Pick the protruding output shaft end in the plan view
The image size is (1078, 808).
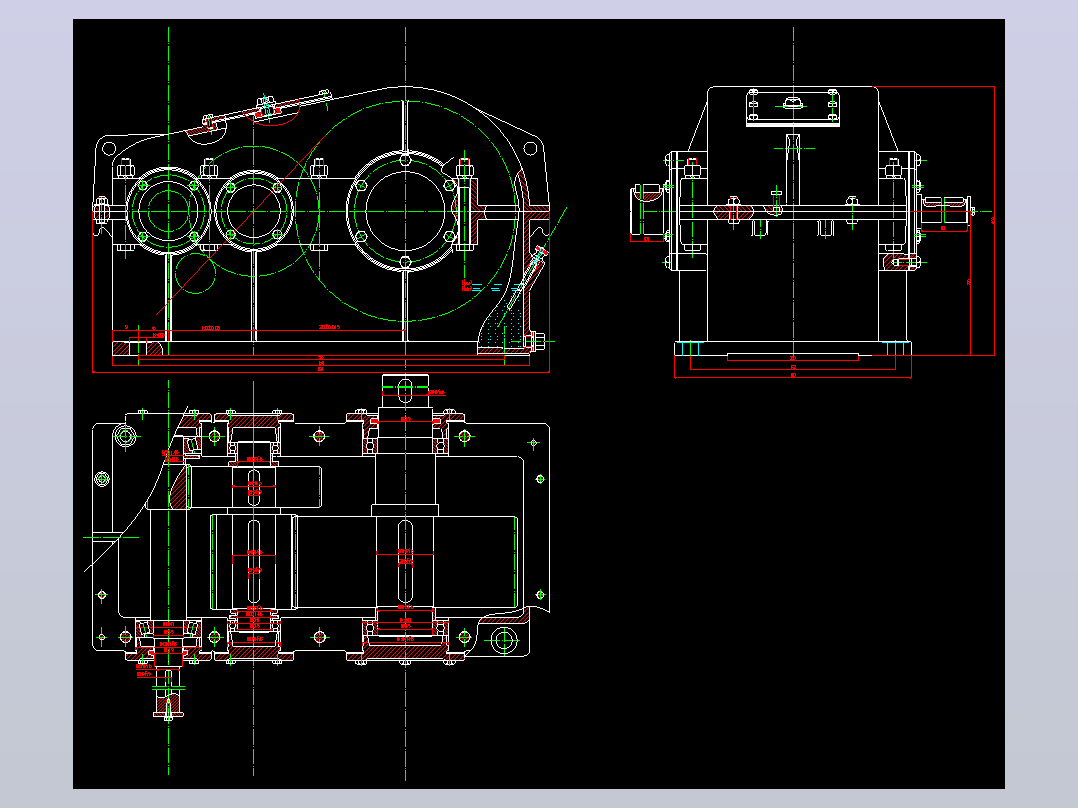click(405, 393)
